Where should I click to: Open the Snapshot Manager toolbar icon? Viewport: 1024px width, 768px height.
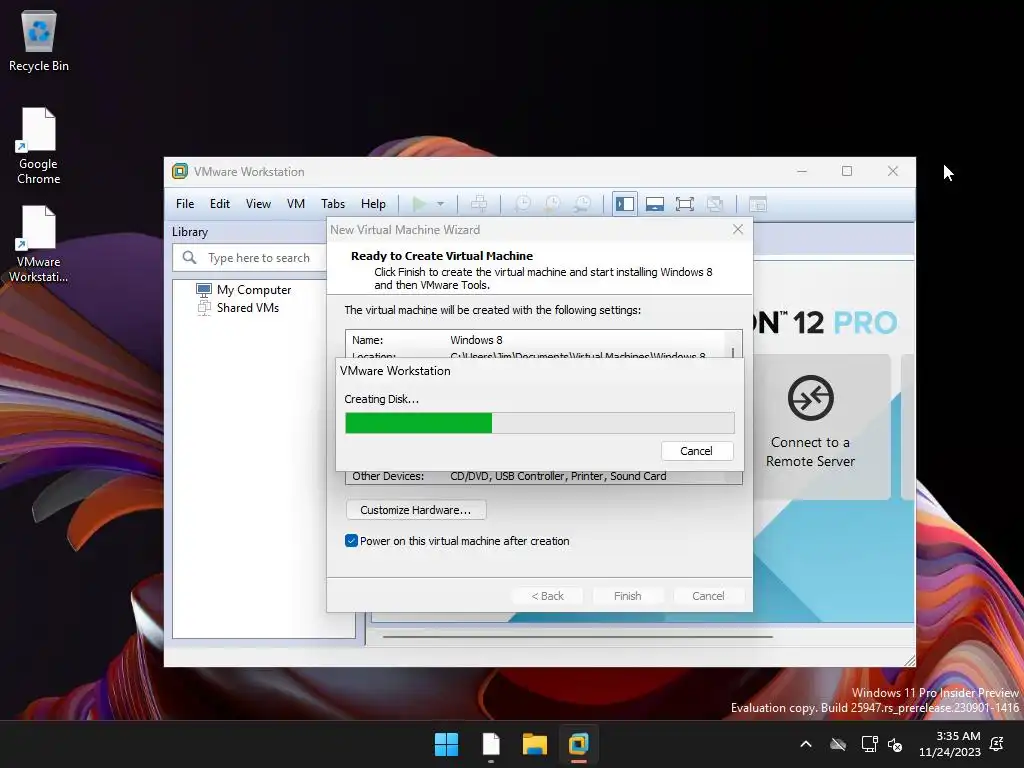[x=583, y=204]
